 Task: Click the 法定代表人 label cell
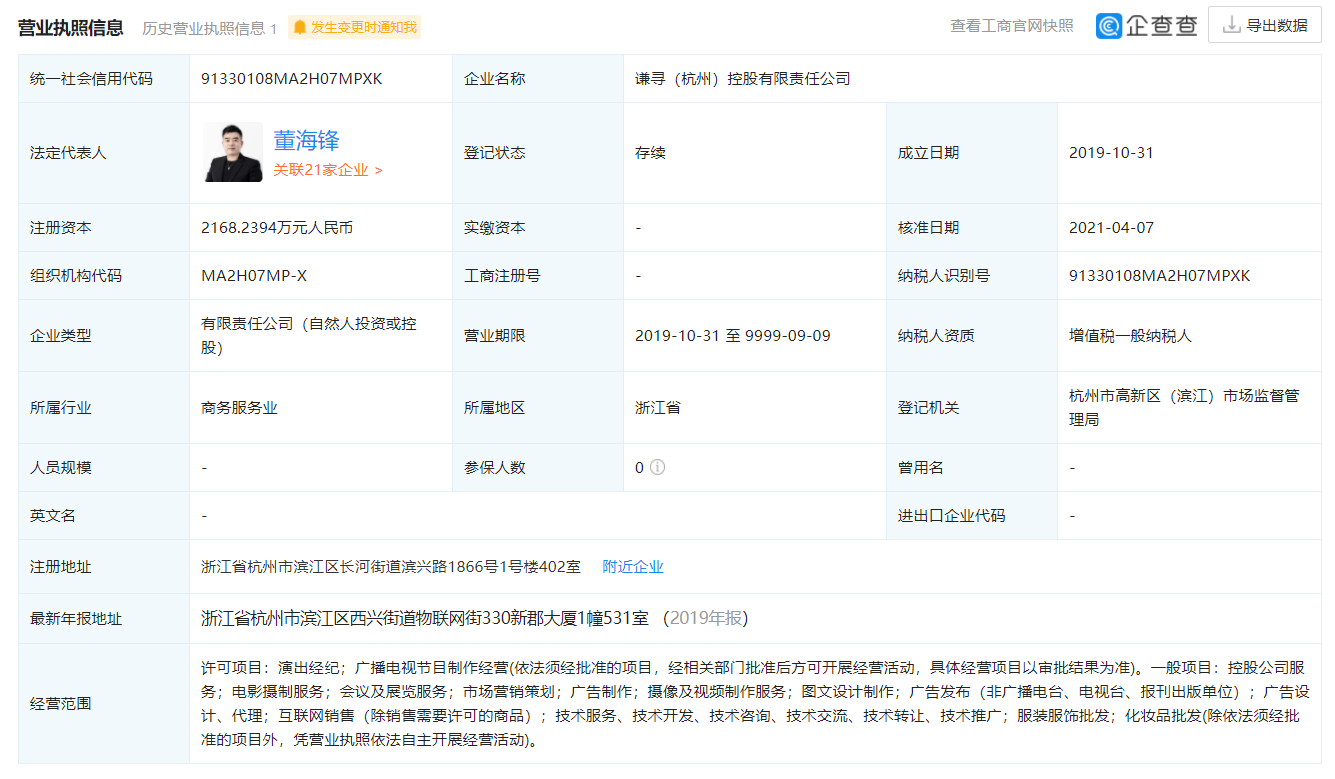point(104,153)
